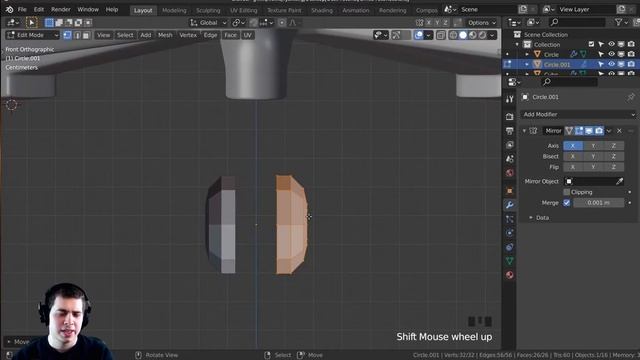
Task: Open the Output properties tab
Action: tap(509, 131)
